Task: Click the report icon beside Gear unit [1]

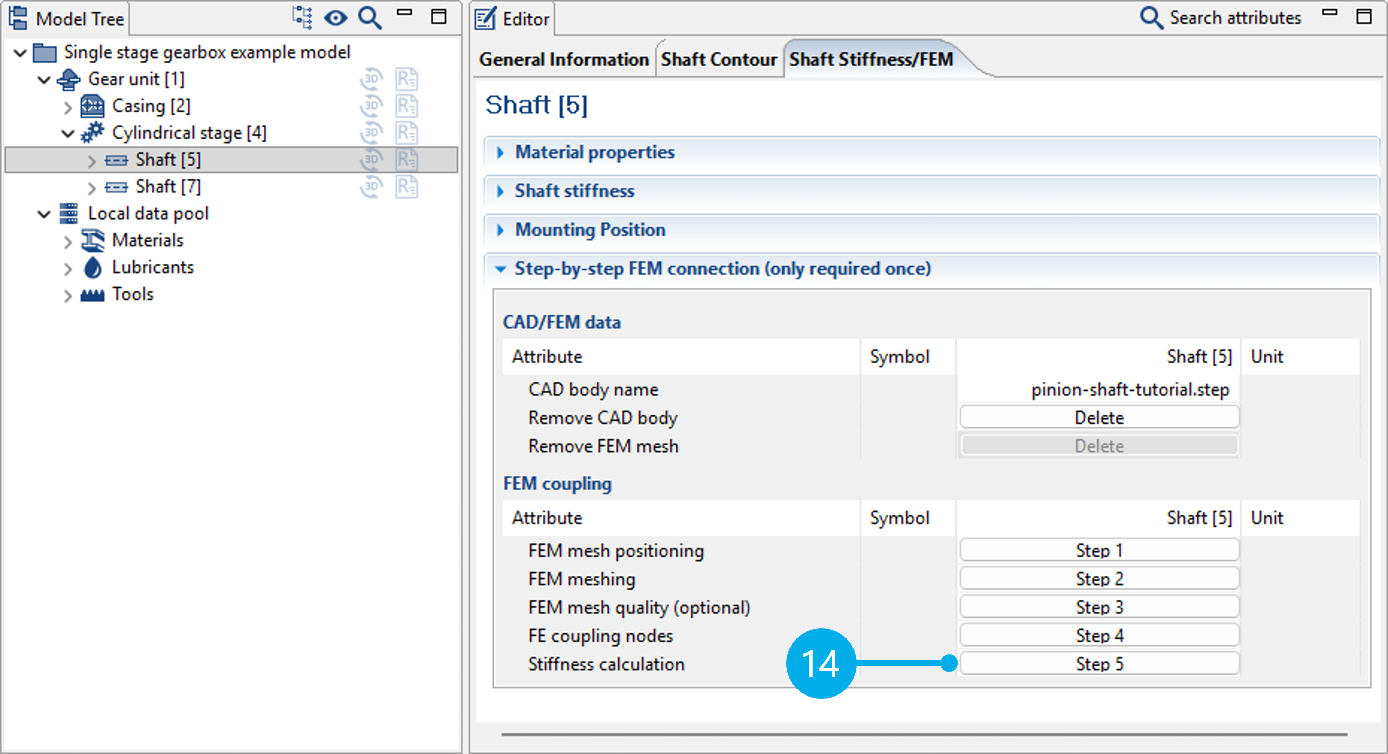Action: 406,80
